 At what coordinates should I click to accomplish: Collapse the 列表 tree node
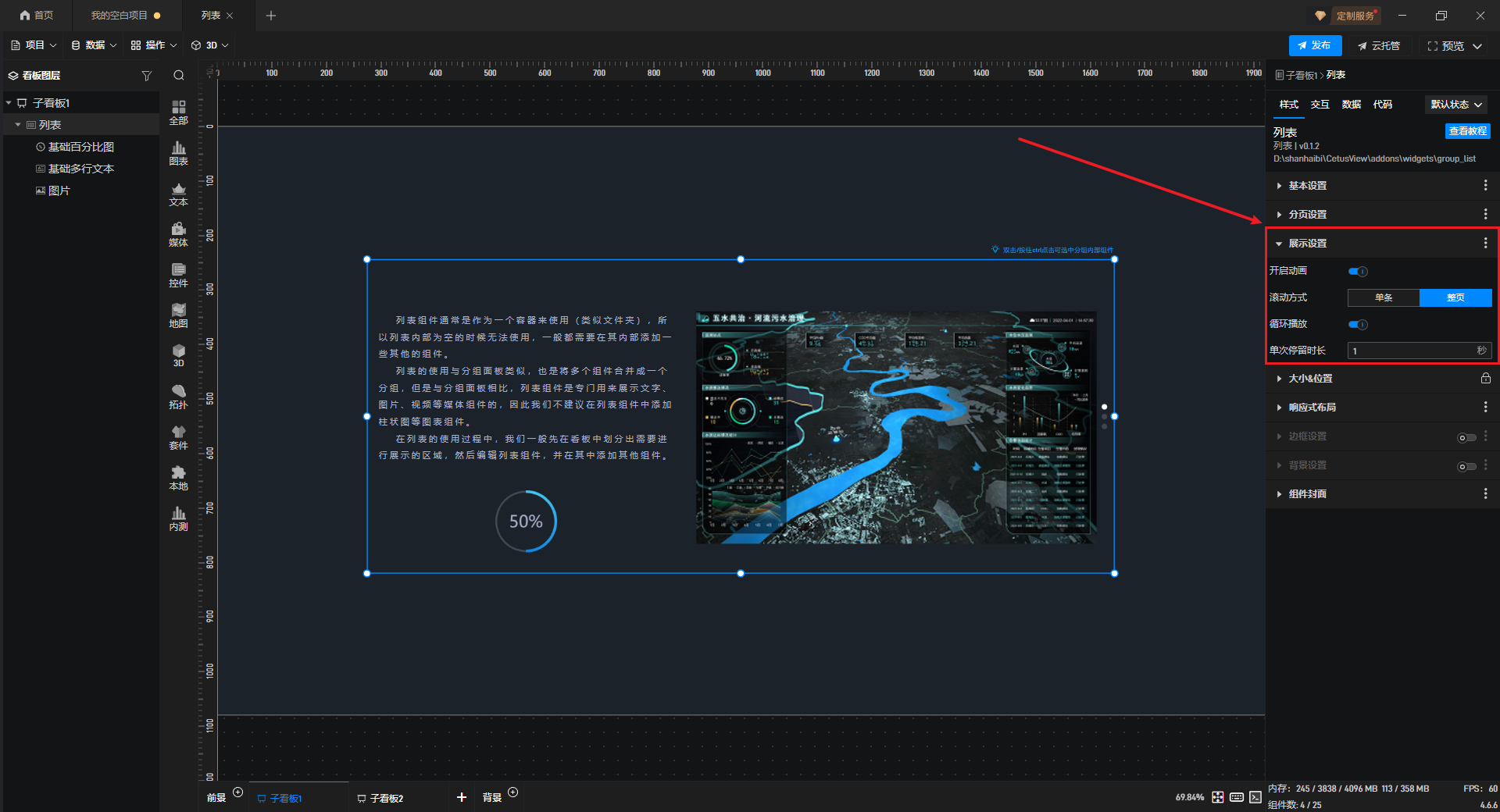coord(18,125)
